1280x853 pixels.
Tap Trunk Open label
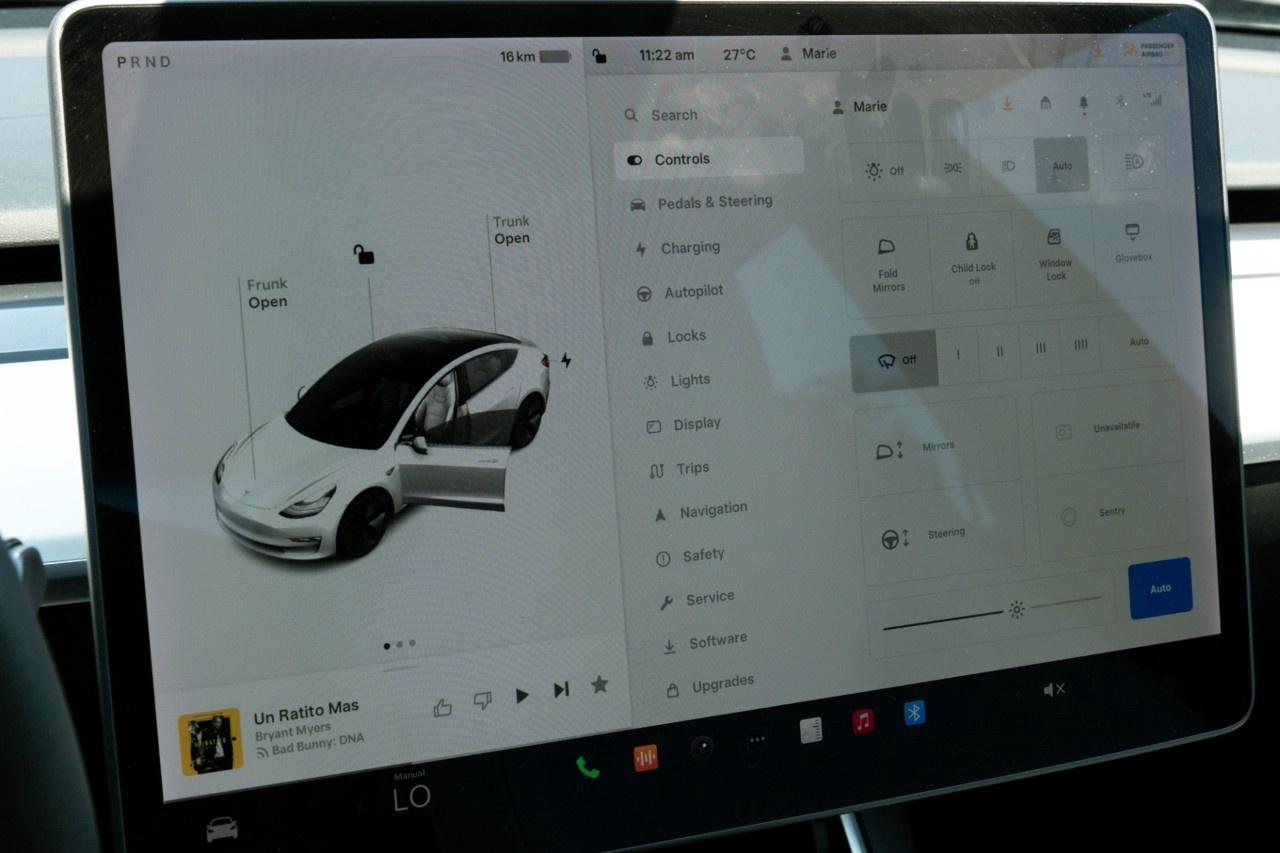click(511, 230)
